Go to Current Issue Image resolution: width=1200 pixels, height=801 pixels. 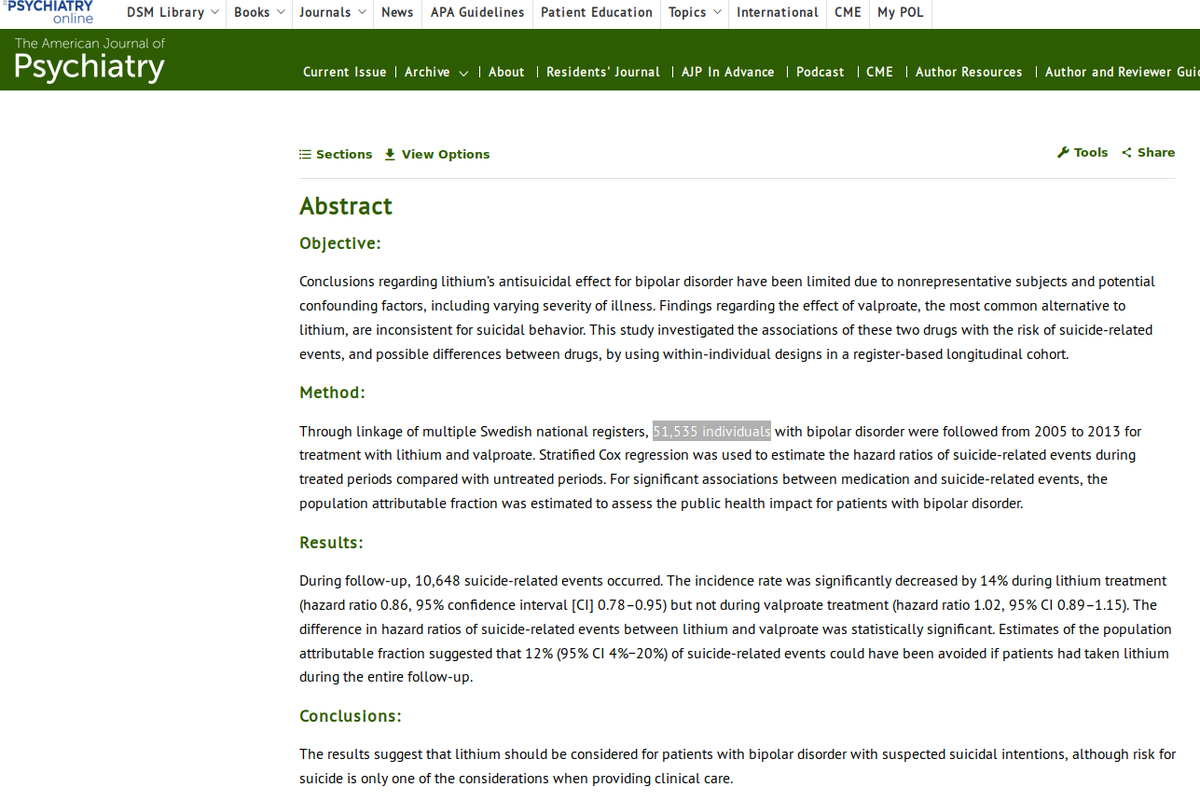(x=344, y=72)
